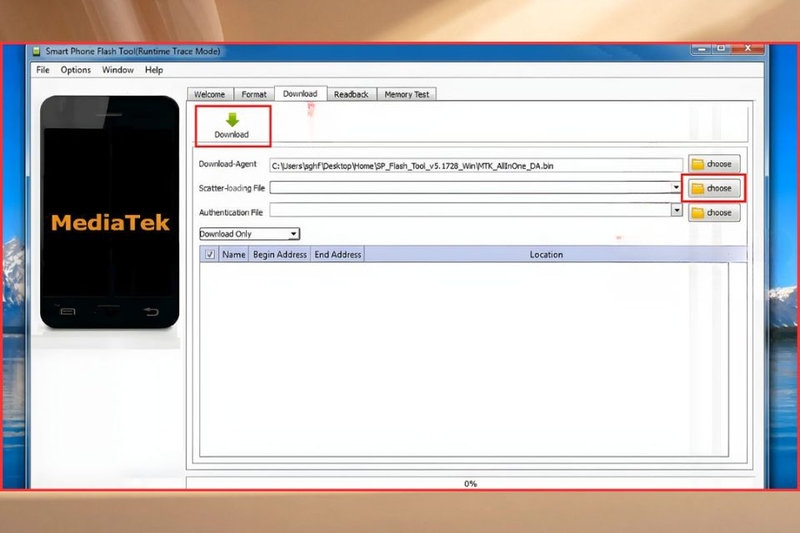Select the Download tab
800x533 pixels.
coord(301,94)
